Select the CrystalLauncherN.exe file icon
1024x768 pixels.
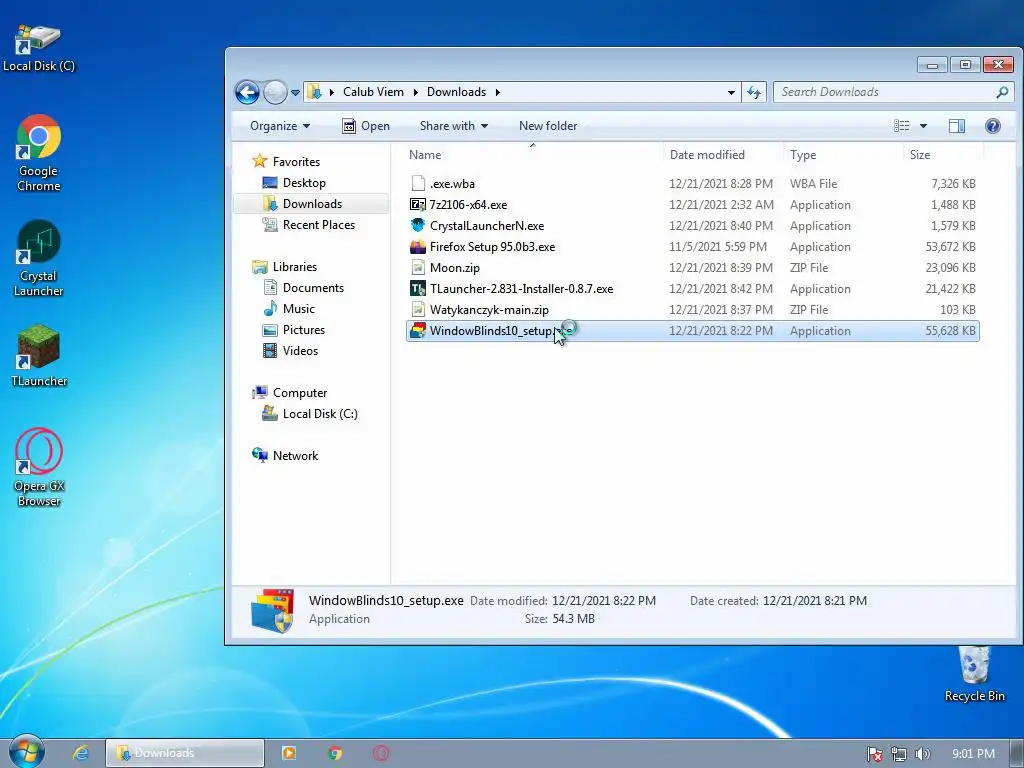pos(417,225)
